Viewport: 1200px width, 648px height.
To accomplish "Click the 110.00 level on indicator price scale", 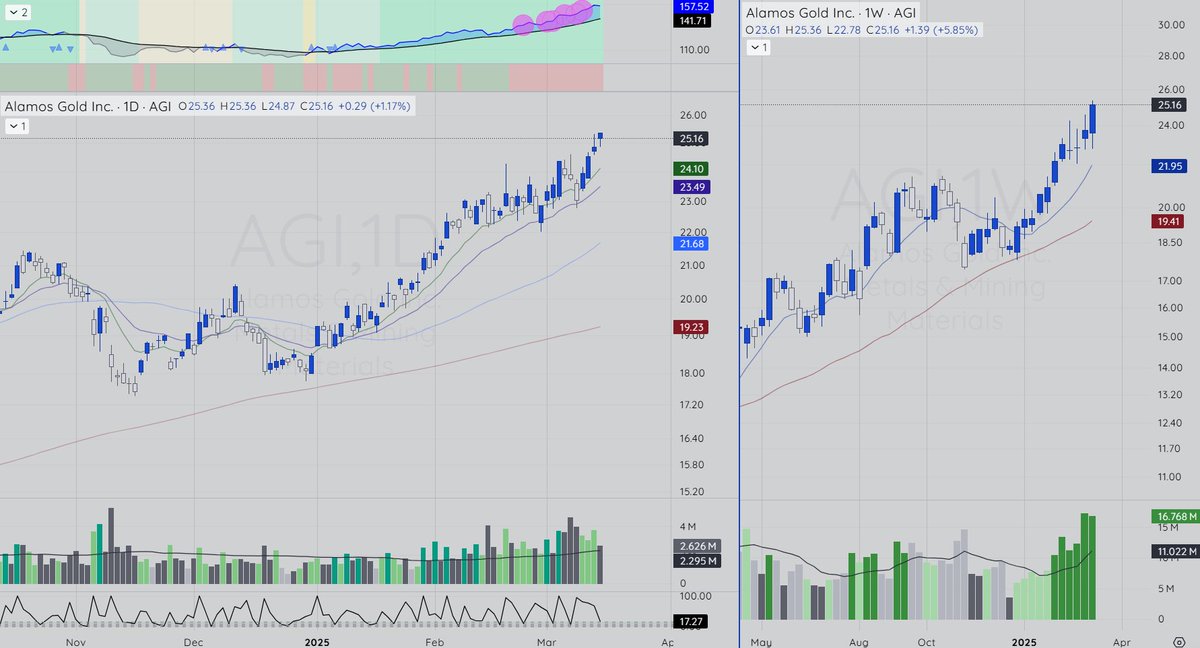I will [x=693, y=48].
